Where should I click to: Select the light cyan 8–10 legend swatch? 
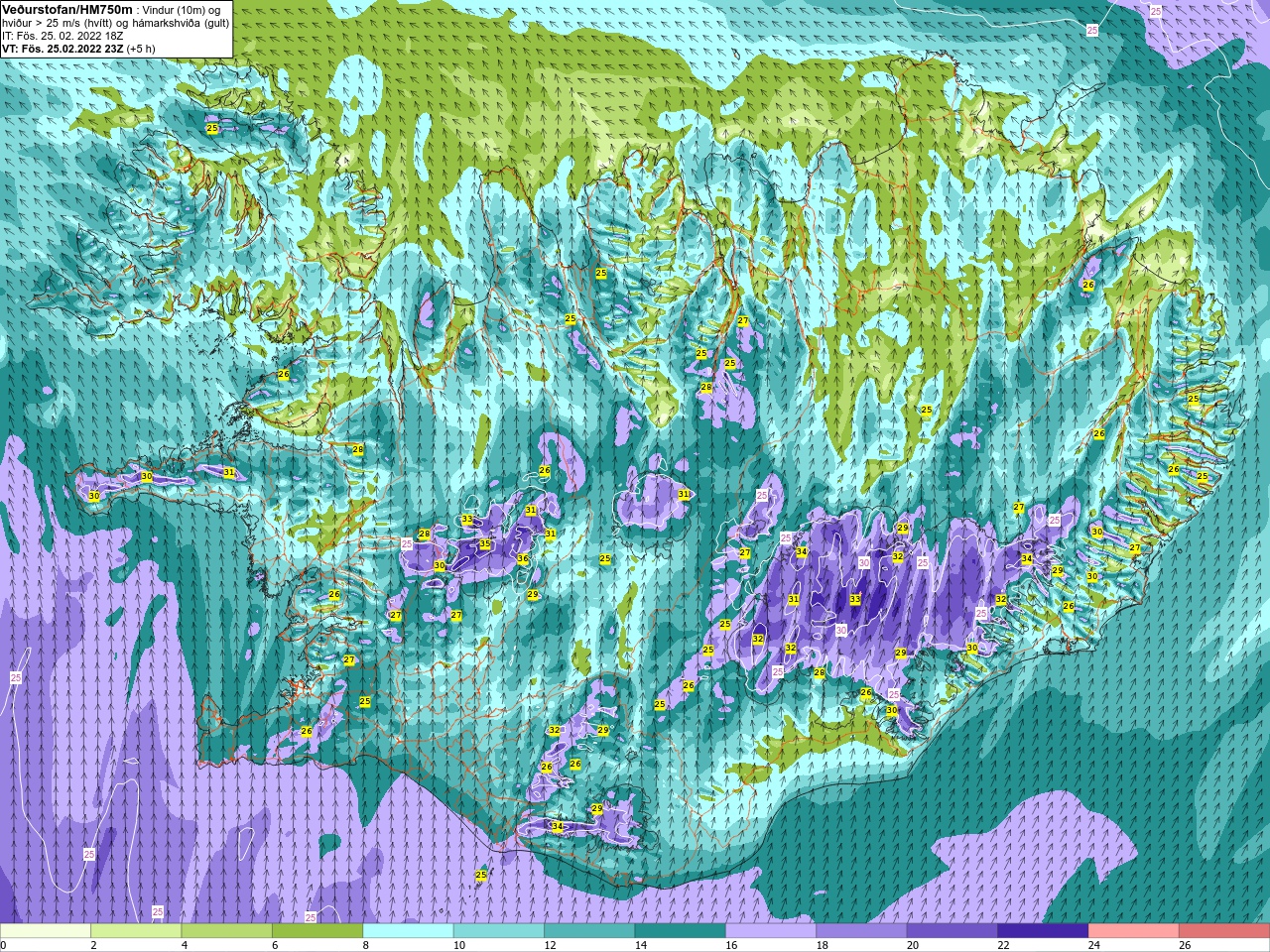click(409, 931)
